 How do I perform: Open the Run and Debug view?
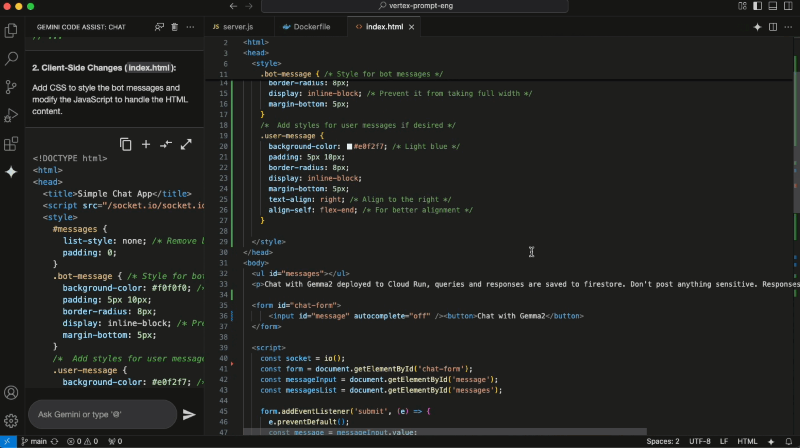11,115
